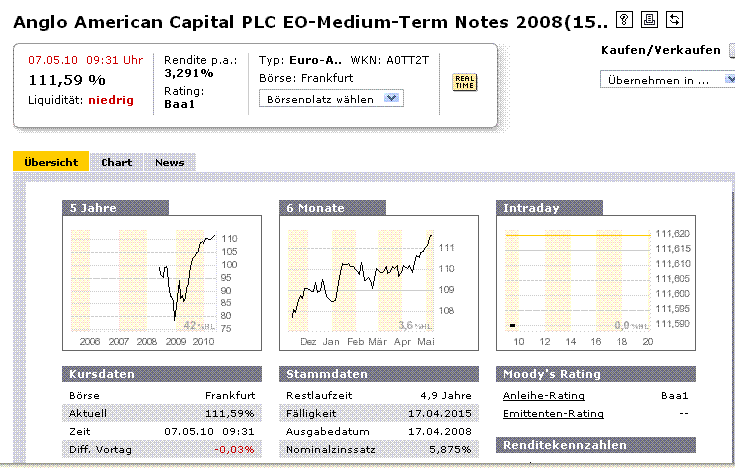This screenshot has width=735, height=468.
Task: Click the 6 Monate chart header
Action: pos(316,208)
